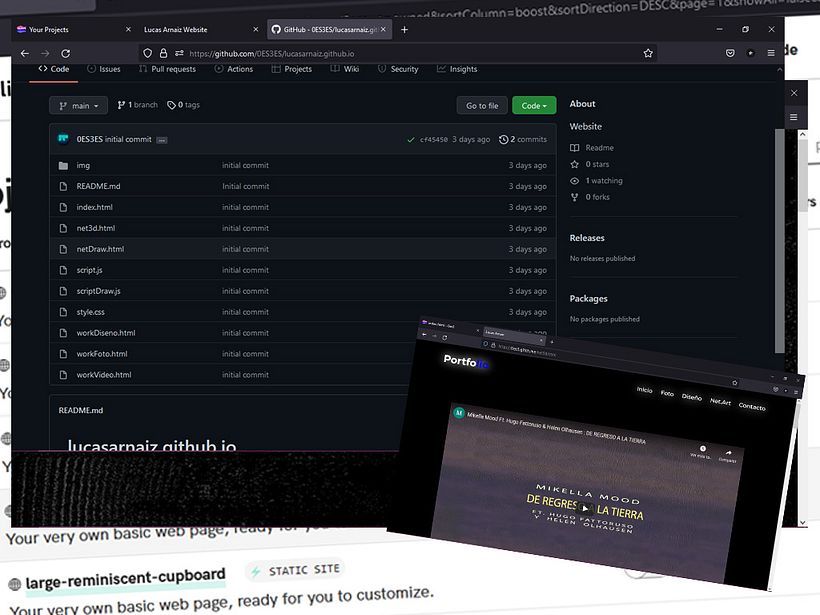The image size is (820, 615).
Task: View the 1 branch link
Action: point(137,105)
